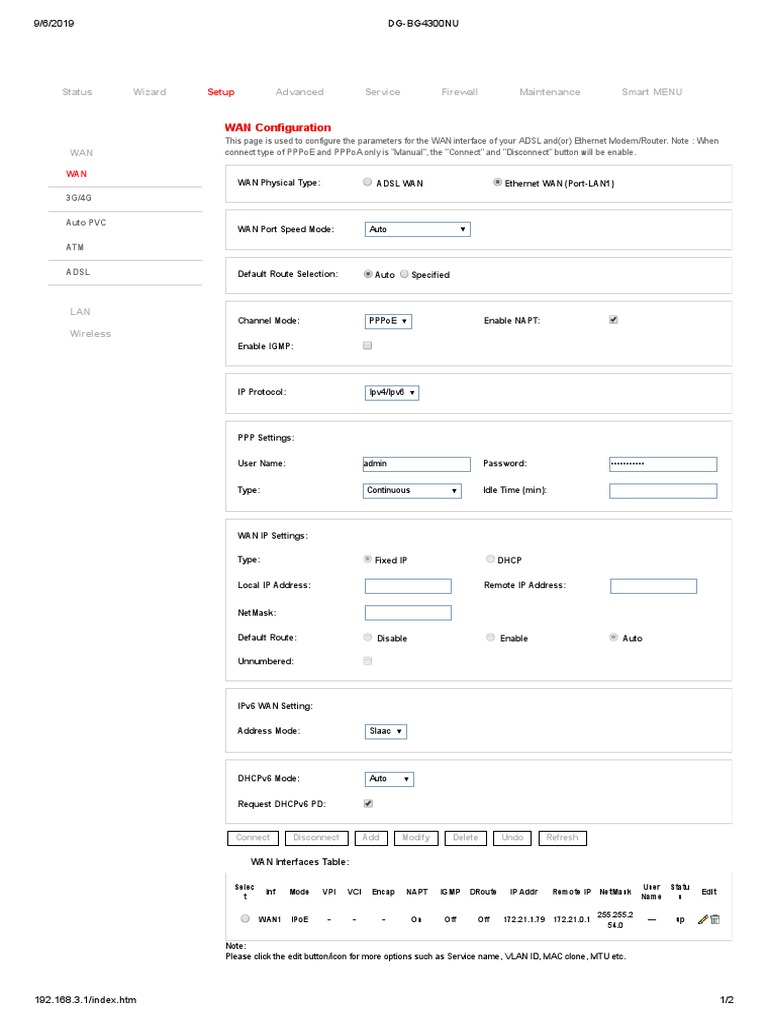Open the DHCPv6 Mode dropdown
The width and height of the screenshot is (768, 1024).
pyautogui.click(x=389, y=778)
